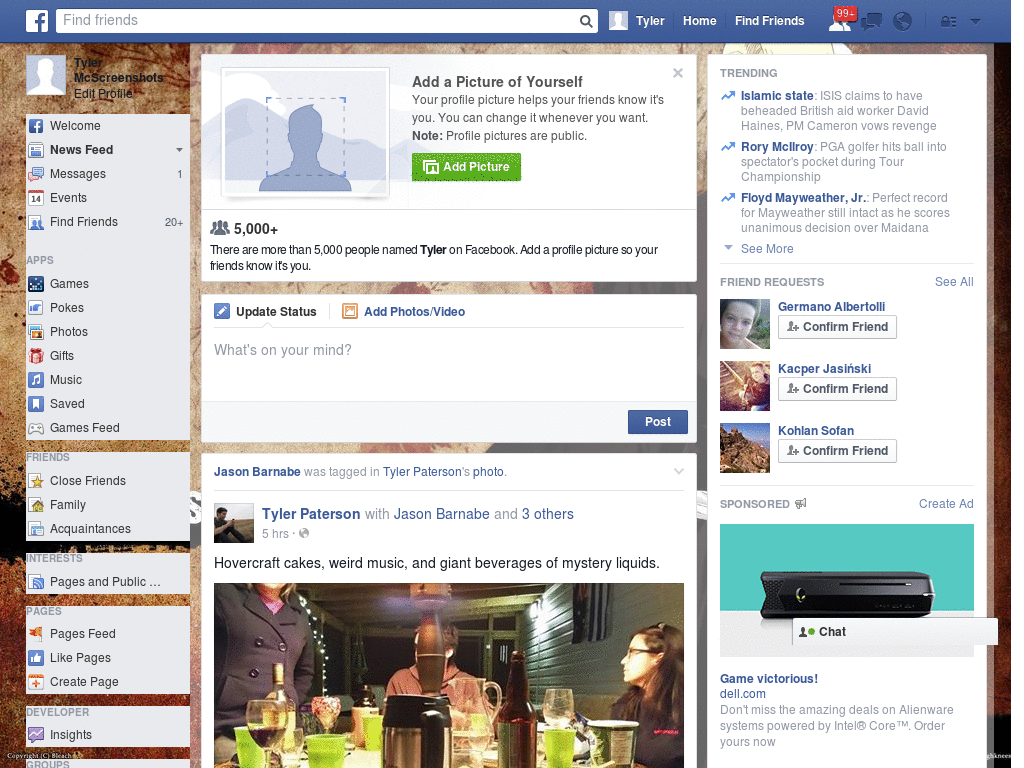Open the Floyd Mayweather, Jr. trending topic

click(803, 198)
